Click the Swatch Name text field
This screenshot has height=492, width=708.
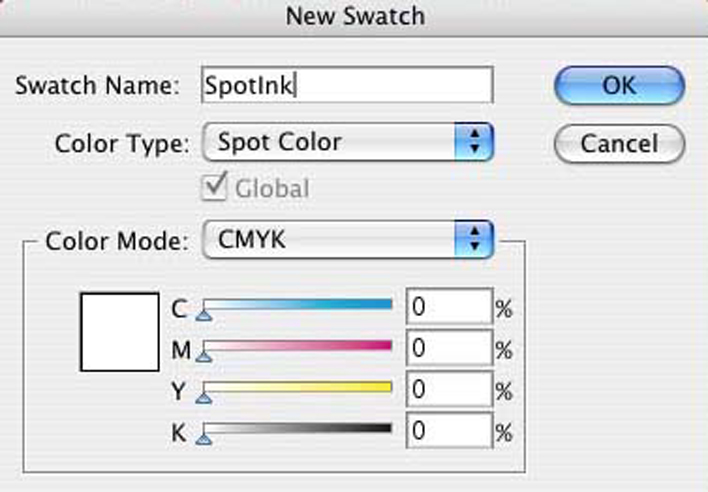(x=346, y=85)
